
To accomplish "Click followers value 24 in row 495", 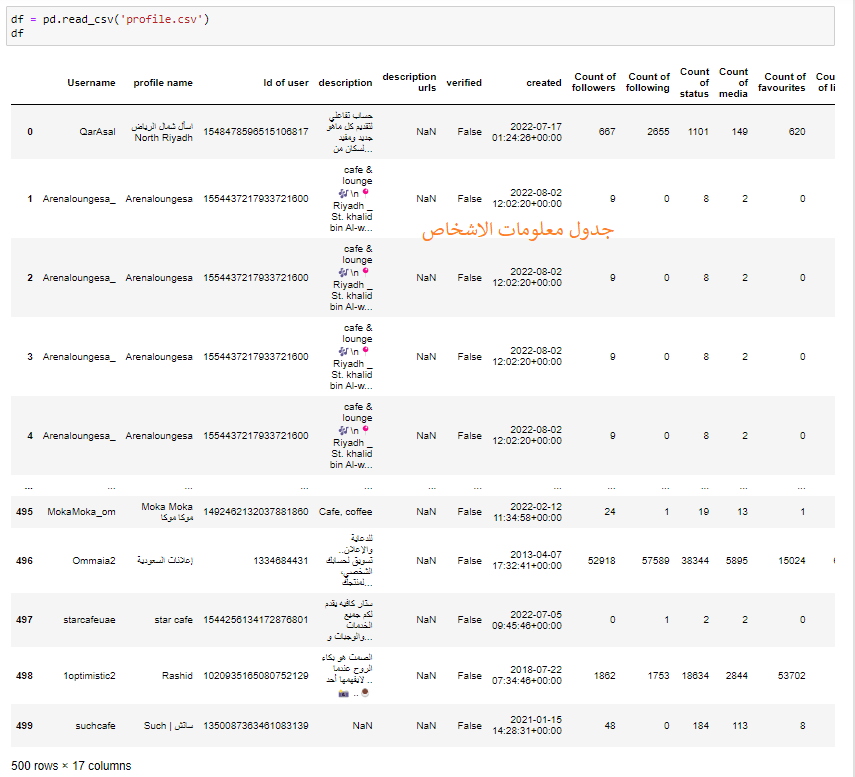I will [610, 512].
